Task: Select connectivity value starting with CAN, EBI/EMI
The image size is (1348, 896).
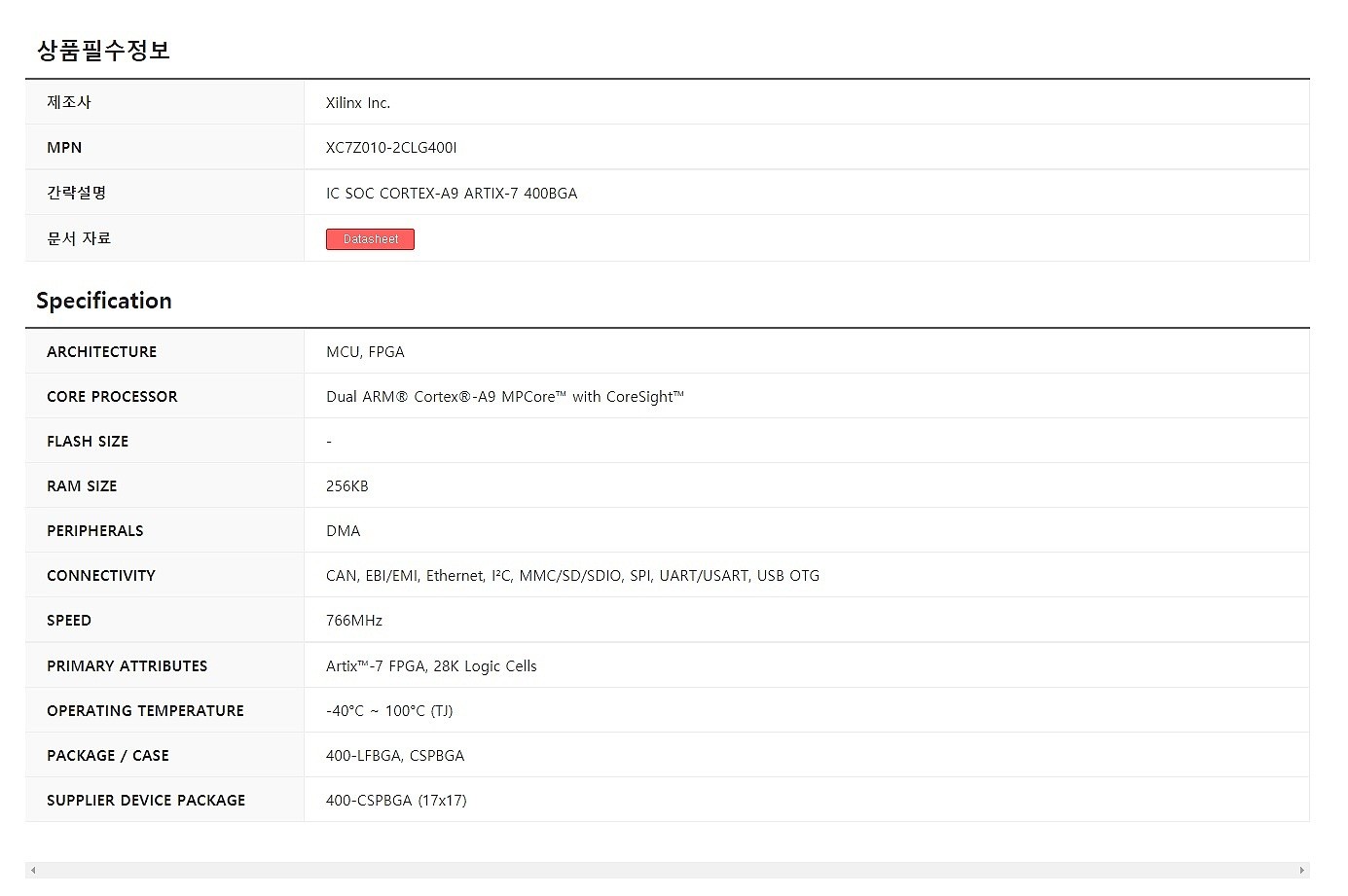Action: click(572, 576)
